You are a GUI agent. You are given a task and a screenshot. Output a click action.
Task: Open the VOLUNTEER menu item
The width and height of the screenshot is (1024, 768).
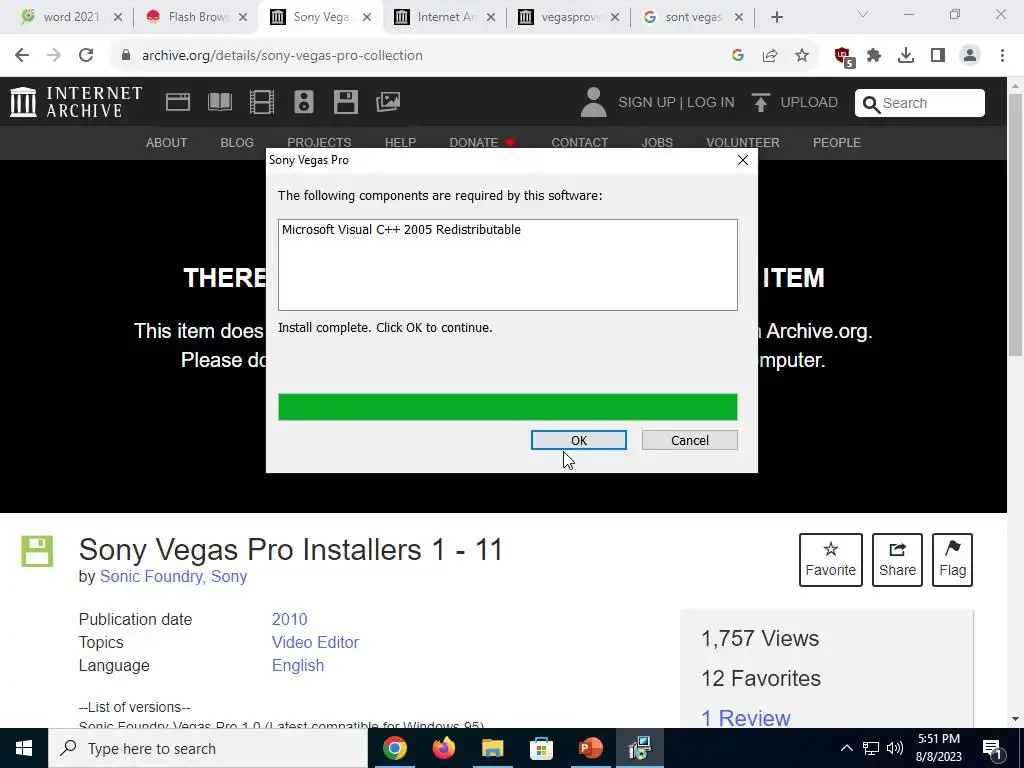[743, 142]
